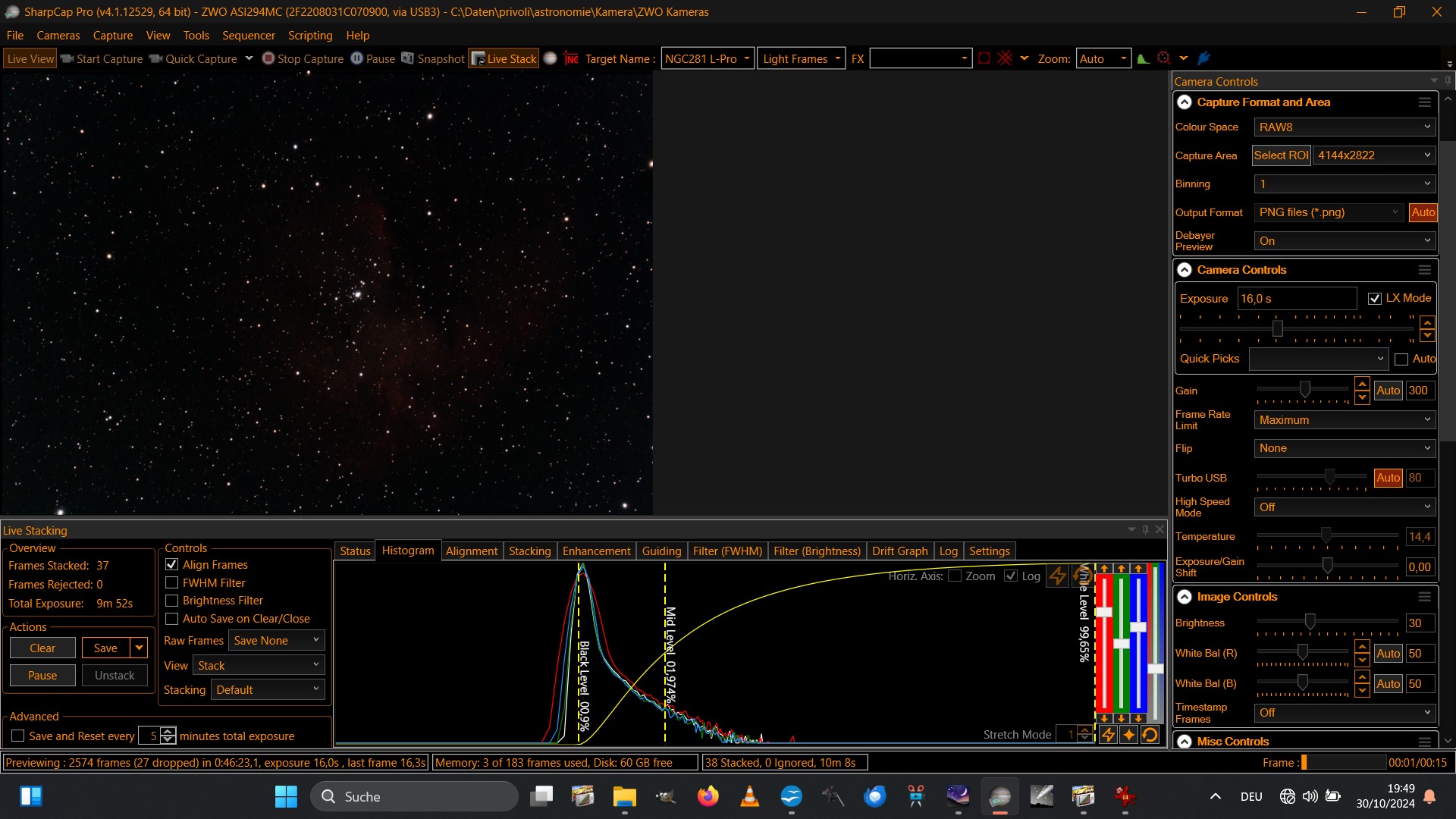1456x819 pixels.
Task: Click the Select ROI button
Action: [x=1281, y=155]
